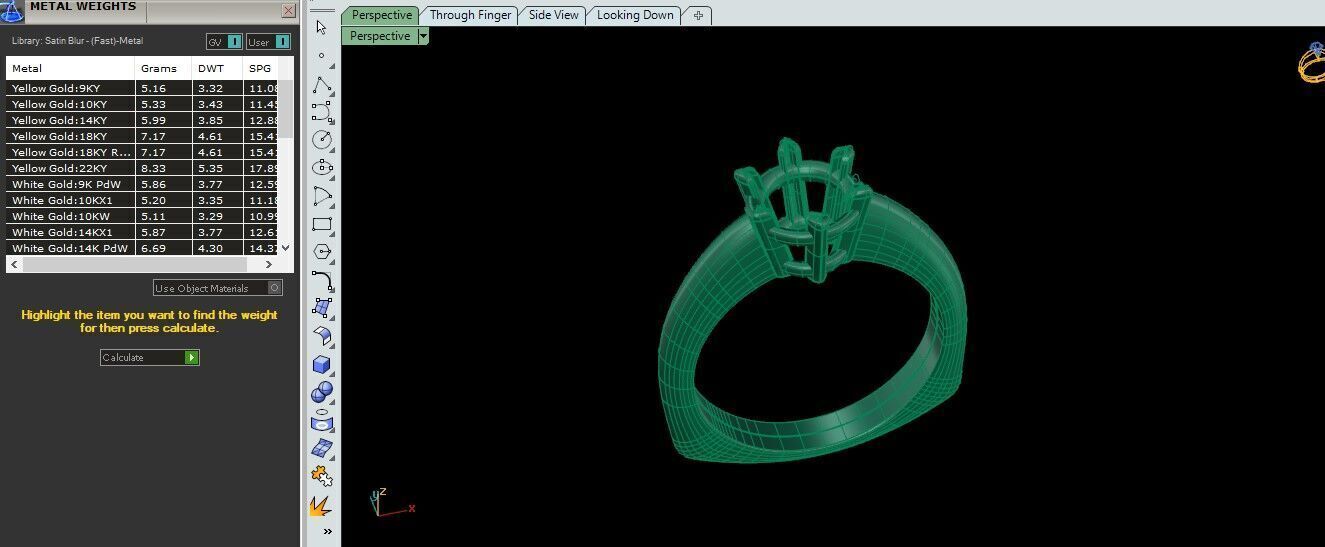Click the Perspective viewport title label
This screenshot has height=547, width=1325.
click(x=380, y=36)
